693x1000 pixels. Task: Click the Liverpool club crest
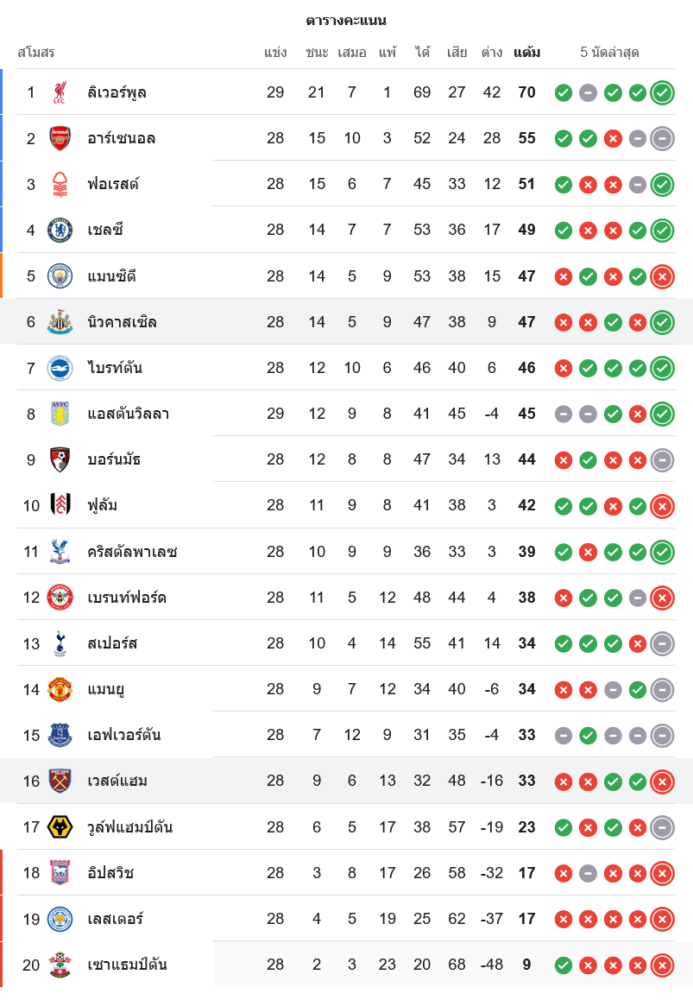point(60,93)
